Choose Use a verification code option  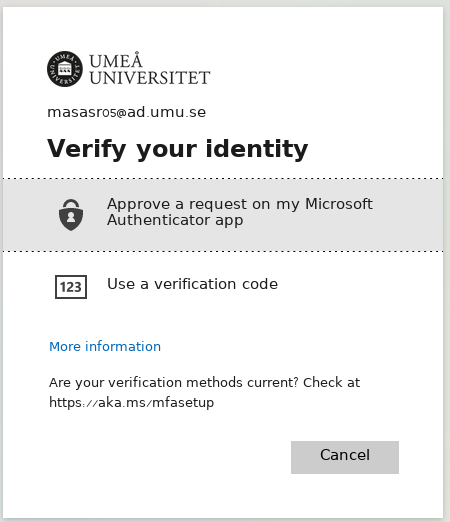(x=223, y=286)
